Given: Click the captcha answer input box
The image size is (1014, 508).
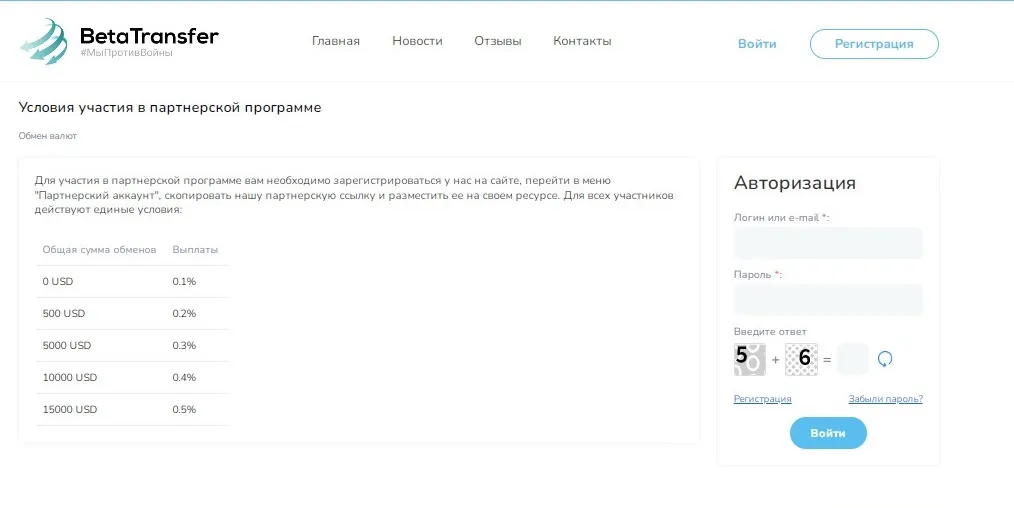Looking at the screenshot, I should pos(852,359).
